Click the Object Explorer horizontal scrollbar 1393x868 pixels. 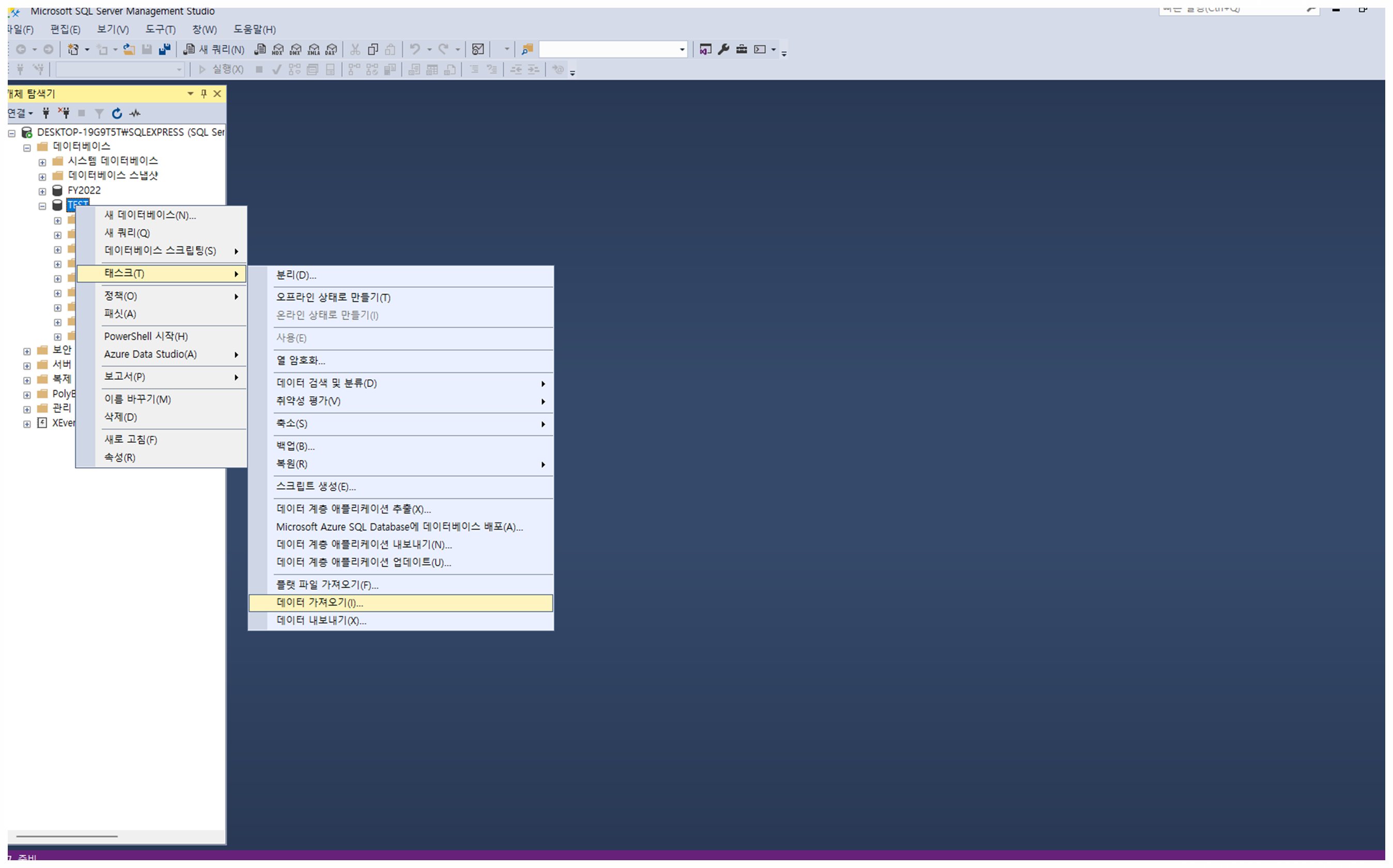pyautogui.click(x=67, y=838)
